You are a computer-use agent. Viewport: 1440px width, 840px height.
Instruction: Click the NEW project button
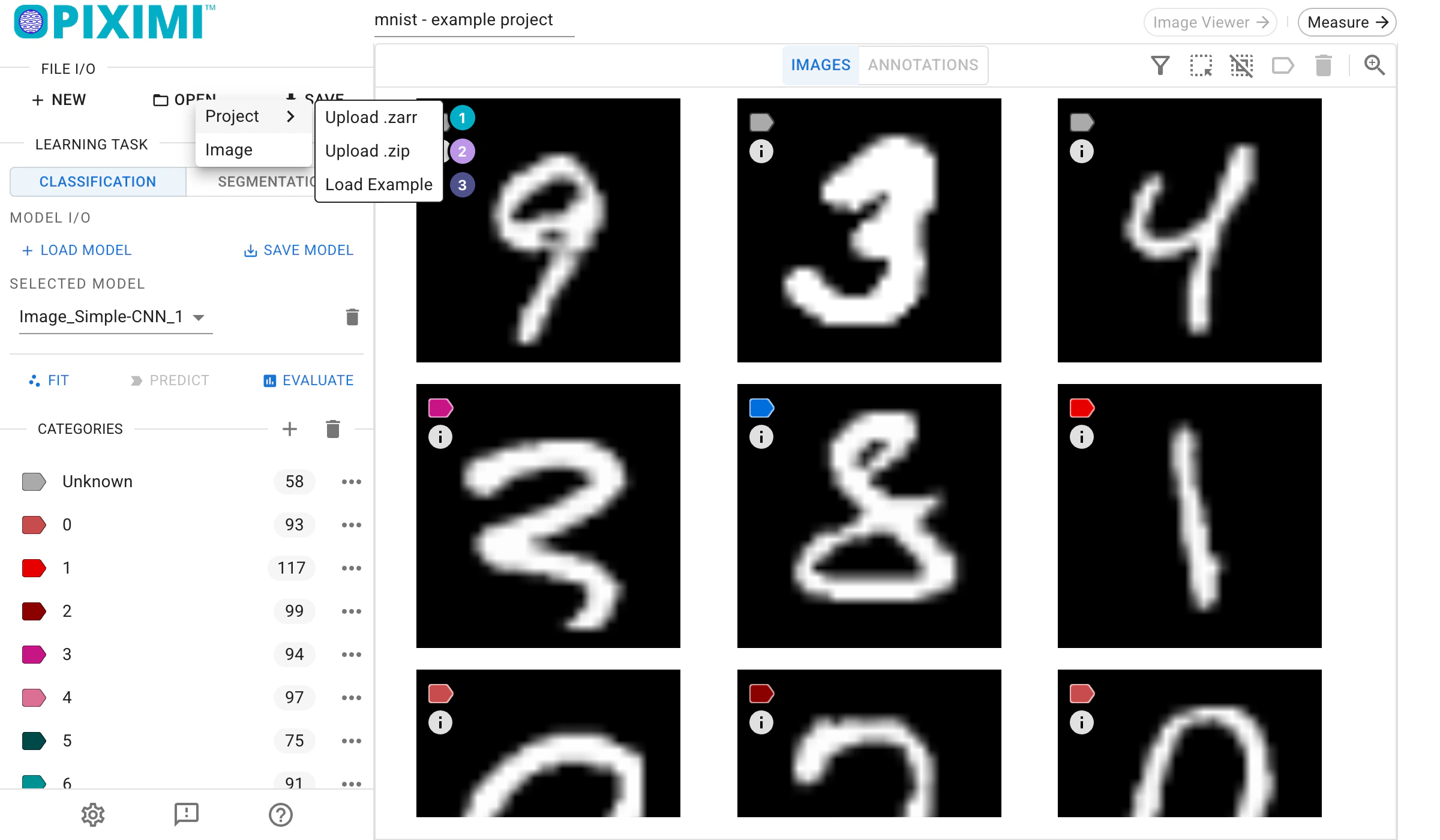tap(59, 100)
